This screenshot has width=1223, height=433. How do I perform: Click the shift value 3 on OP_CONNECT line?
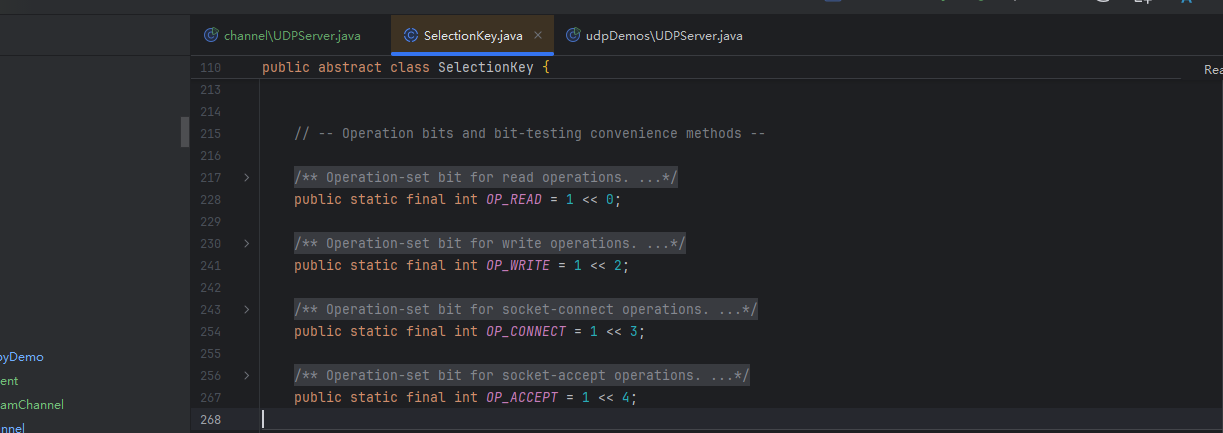point(634,332)
